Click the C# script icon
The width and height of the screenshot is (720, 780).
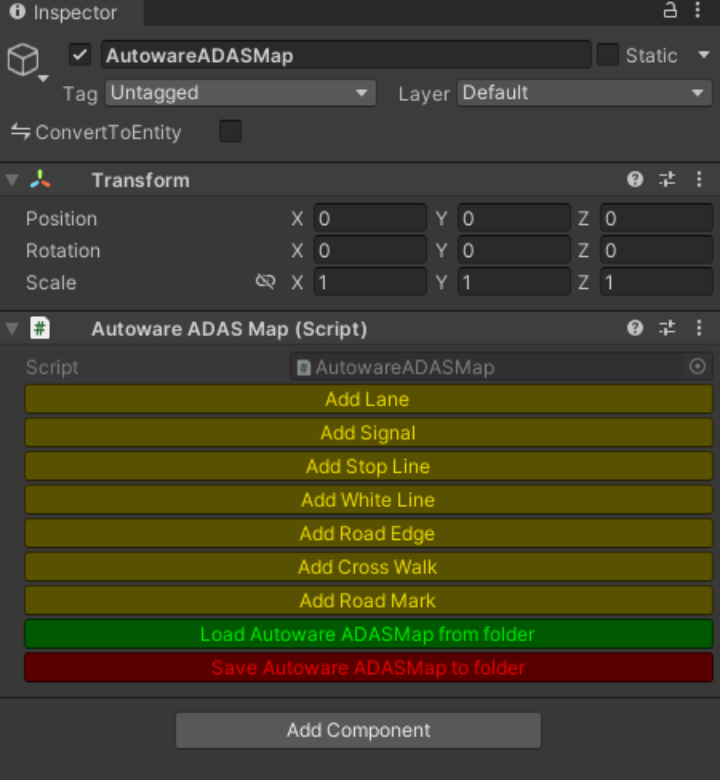[x=40, y=328]
